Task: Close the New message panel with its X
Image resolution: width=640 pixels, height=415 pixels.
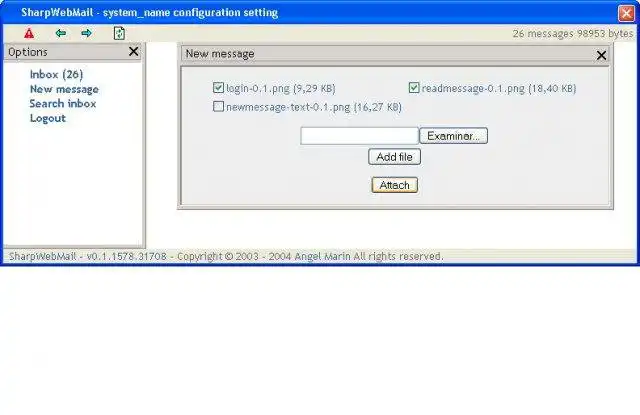Action: click(601, 55)
